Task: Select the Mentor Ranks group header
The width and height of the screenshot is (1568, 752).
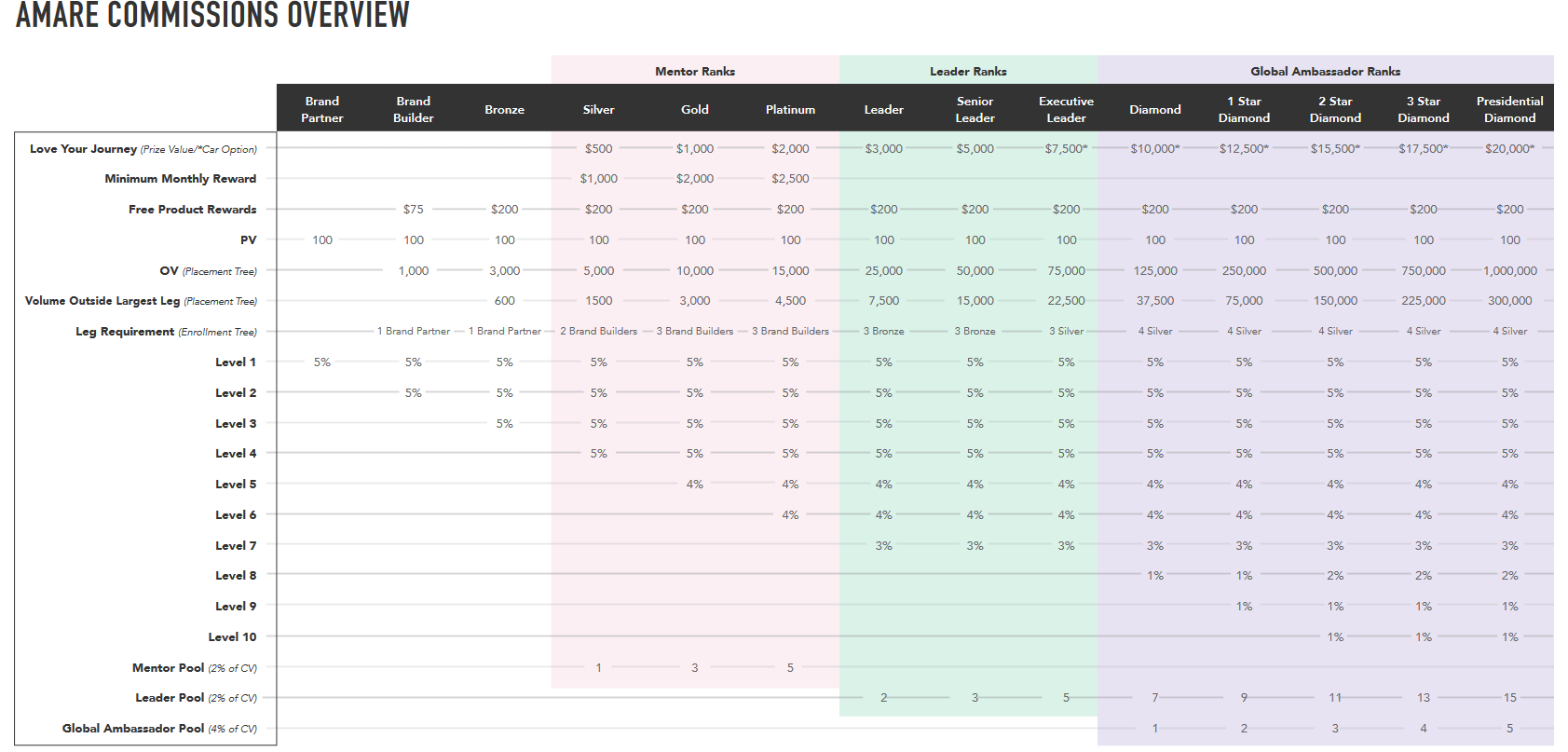Action: pyautogui.click(x=695, y=72)
